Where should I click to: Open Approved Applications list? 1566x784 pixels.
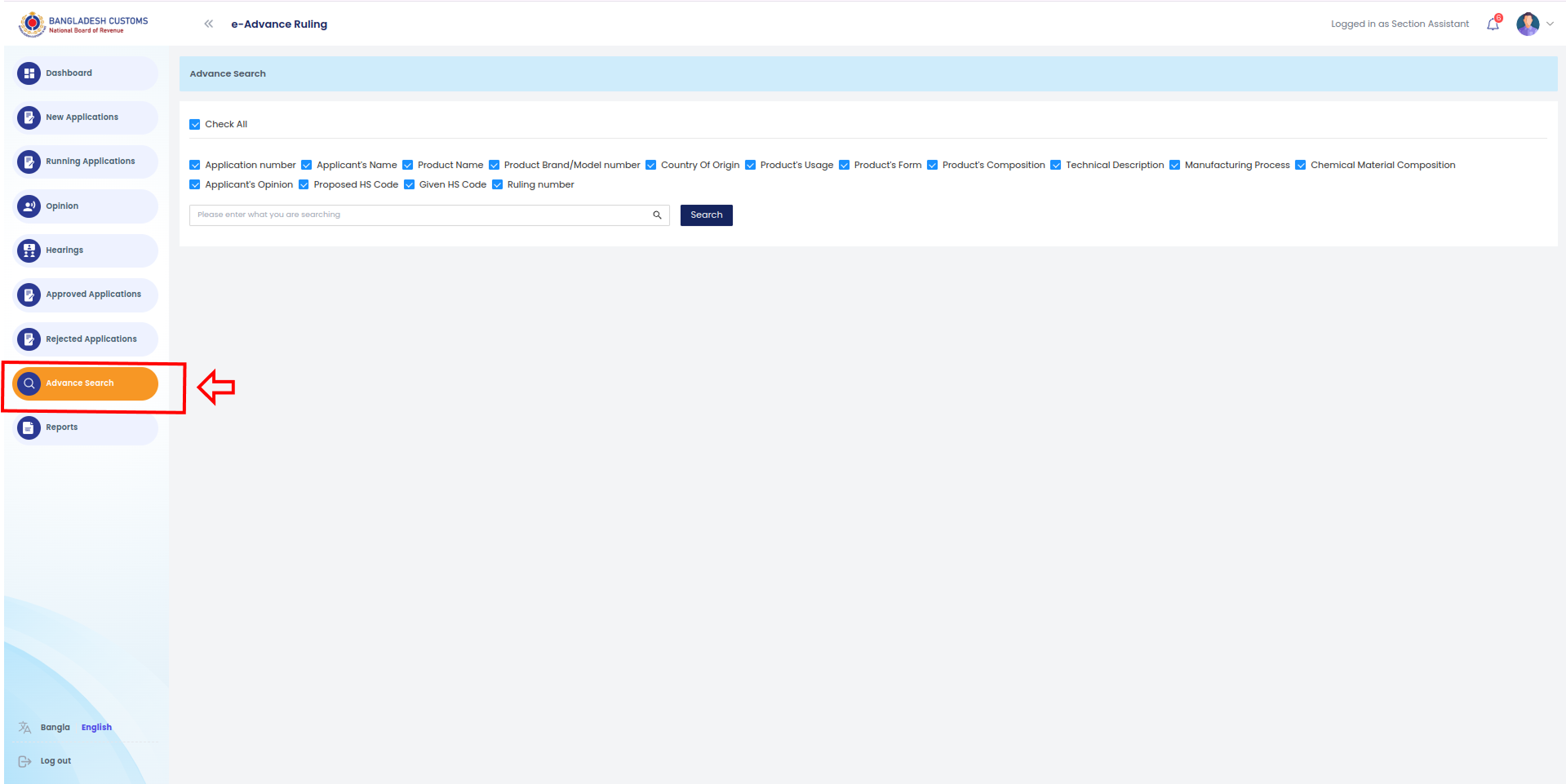(x=85, y=295)
